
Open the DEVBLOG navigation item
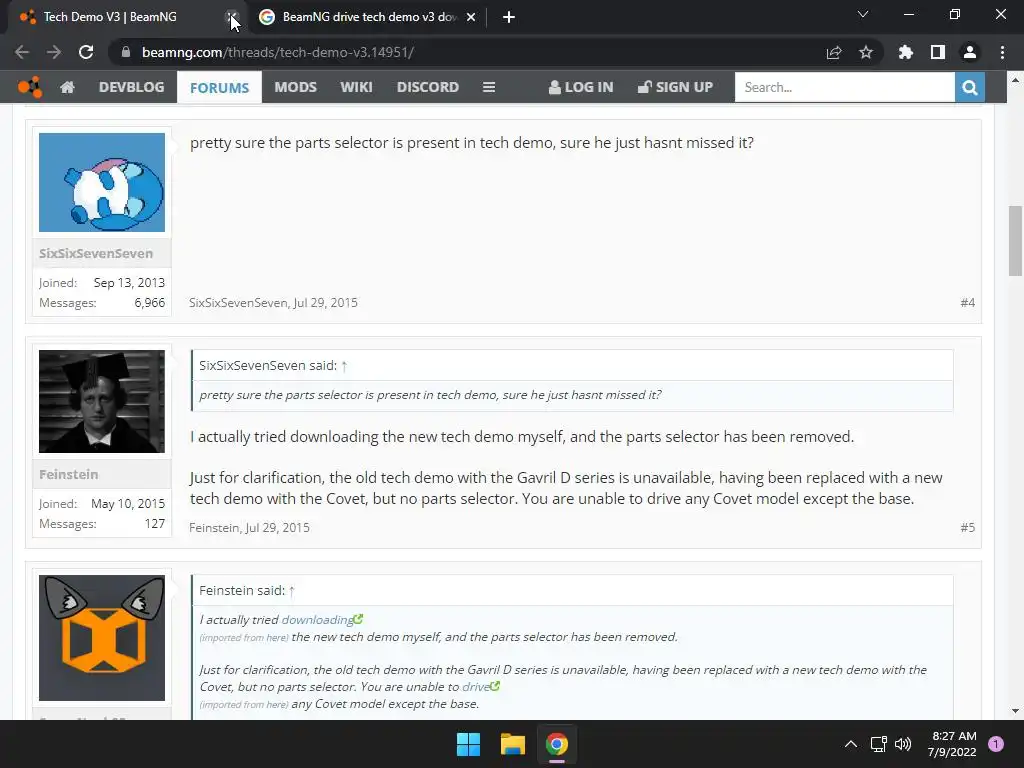click(x=131, y=87)
